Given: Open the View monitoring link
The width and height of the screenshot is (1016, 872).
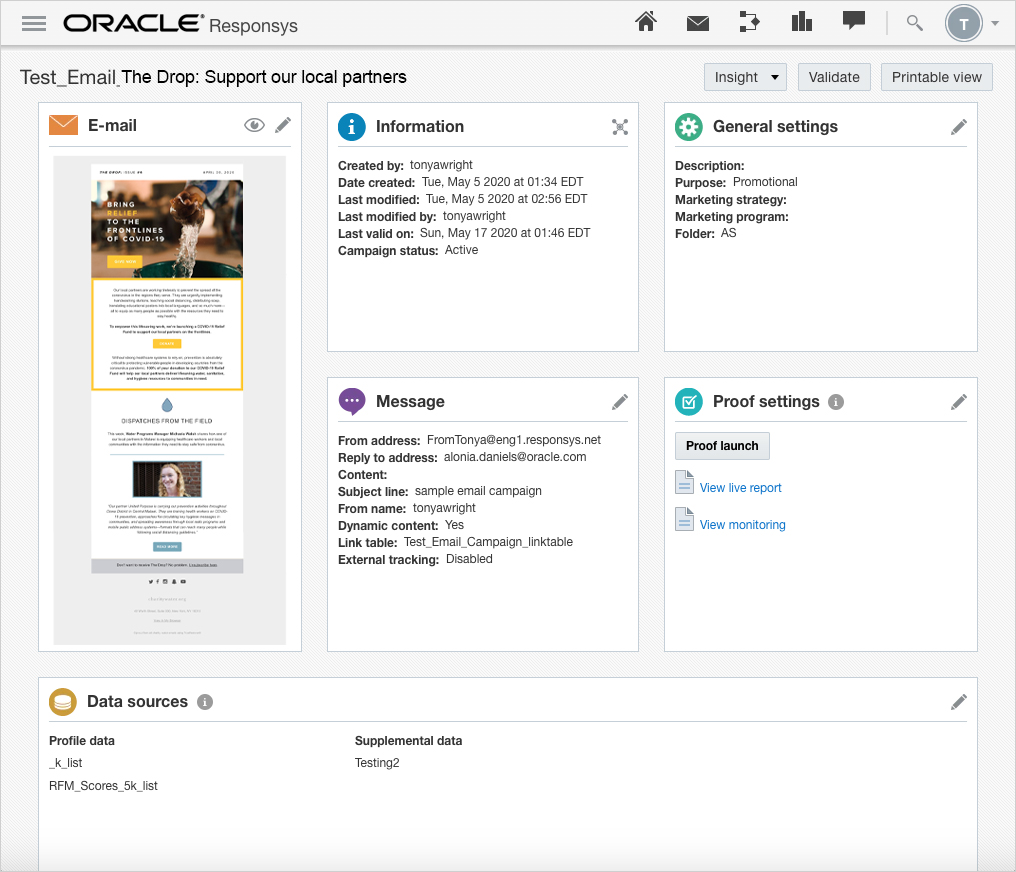Looking at the screenshot, I should click(x=742, y=525).
